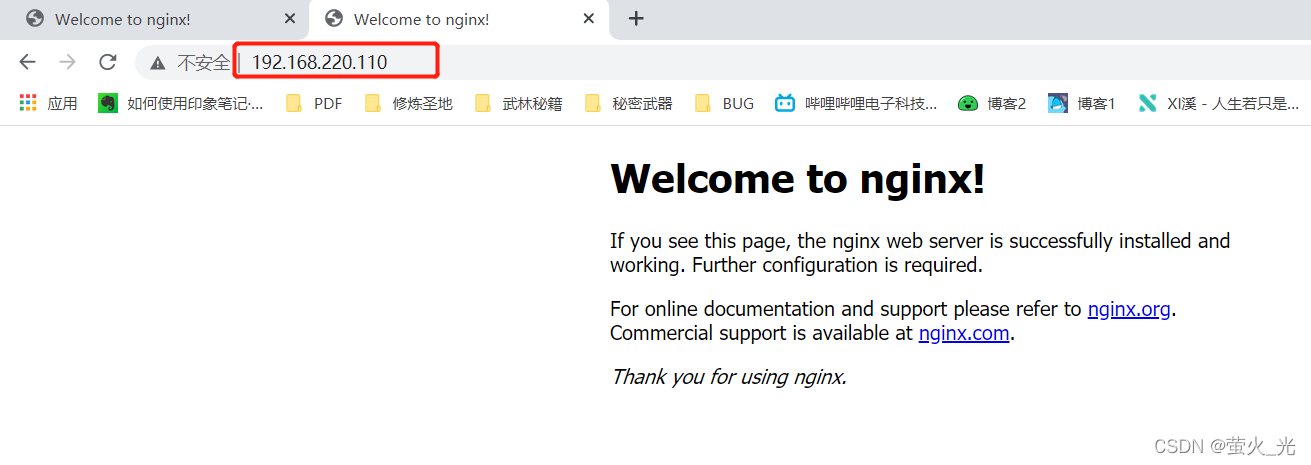Image resolution: width=1311 pixels, height=465 pixels.
Task: Close the active Welcome to nginx tab
Action: click(590, 19)
